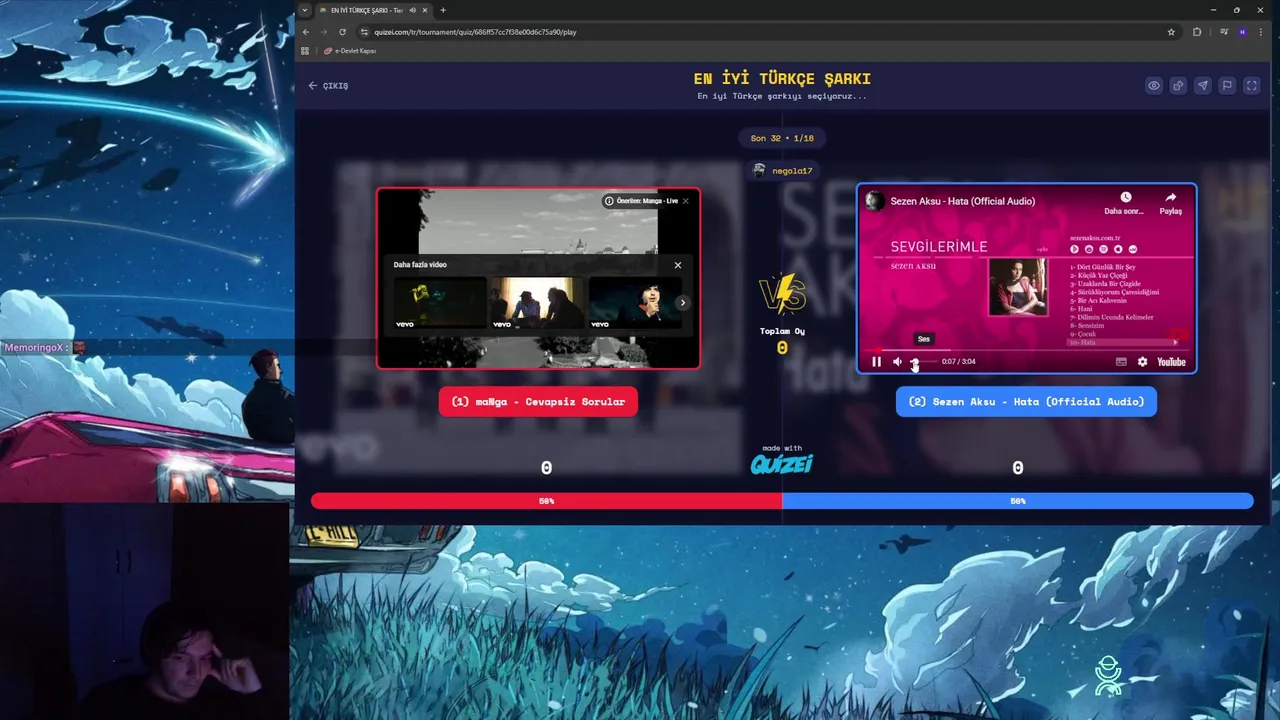Bookmark this page with the star icon

[x=1171, y=32]
